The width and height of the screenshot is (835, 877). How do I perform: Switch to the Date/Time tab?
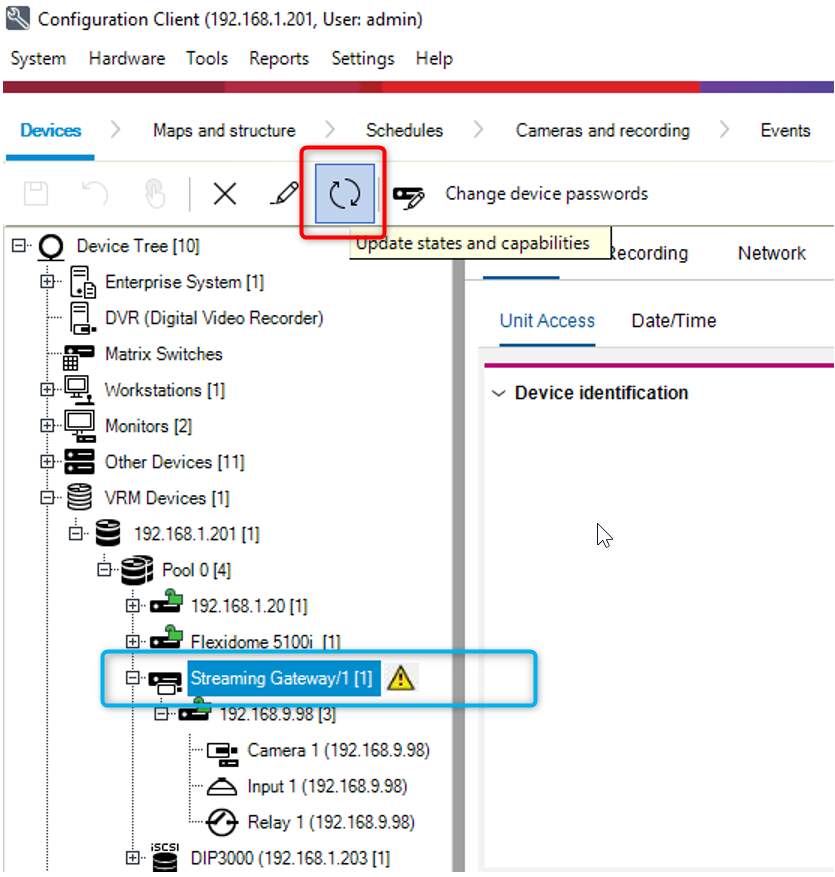673,321
